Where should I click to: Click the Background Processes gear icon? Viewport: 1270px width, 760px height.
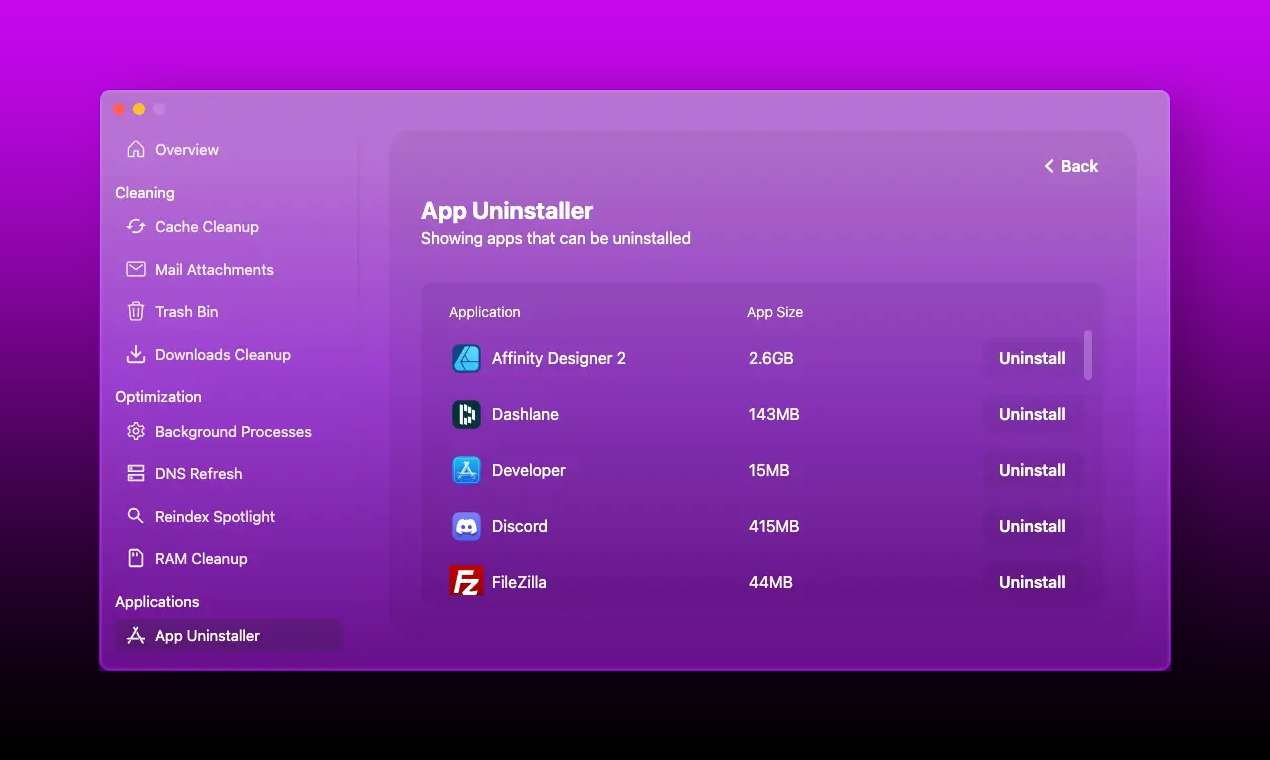click(136, 432)
